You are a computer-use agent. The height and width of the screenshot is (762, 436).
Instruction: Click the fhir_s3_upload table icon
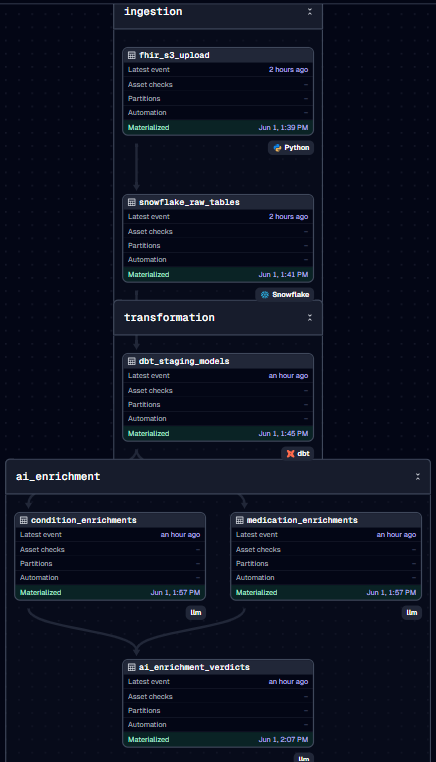(132, 55)
